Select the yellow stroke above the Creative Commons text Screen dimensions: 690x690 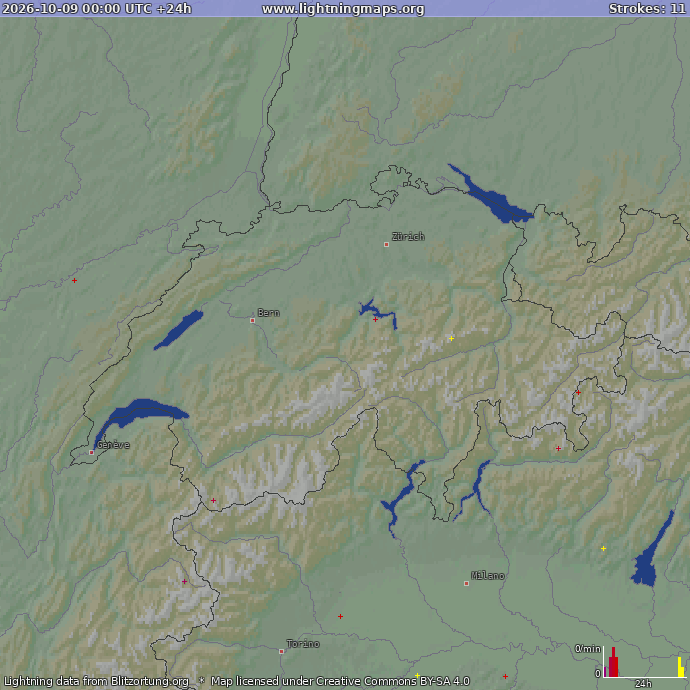pos(417,675)
